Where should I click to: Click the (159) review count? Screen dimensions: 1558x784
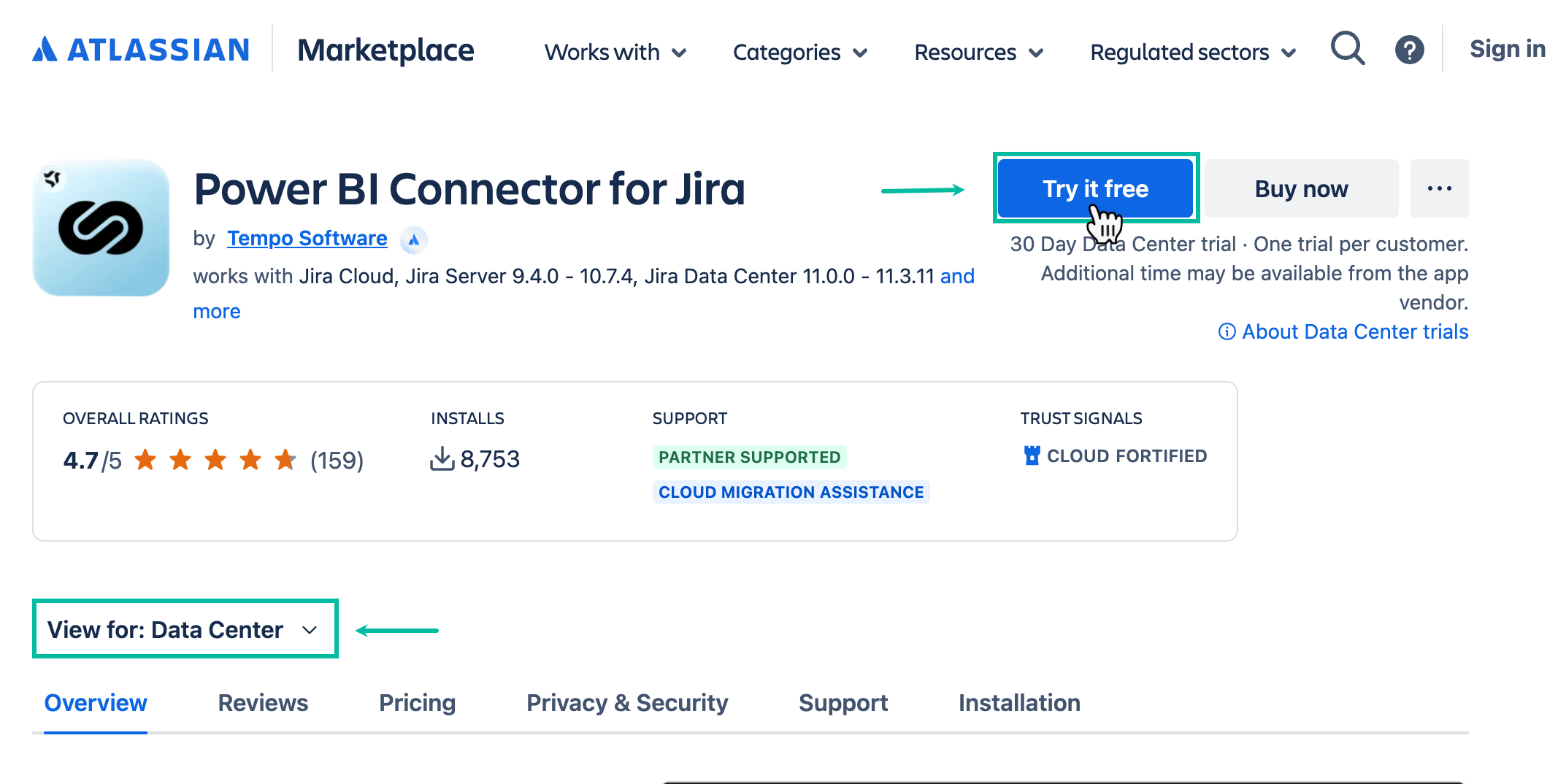tap(337, 460)
